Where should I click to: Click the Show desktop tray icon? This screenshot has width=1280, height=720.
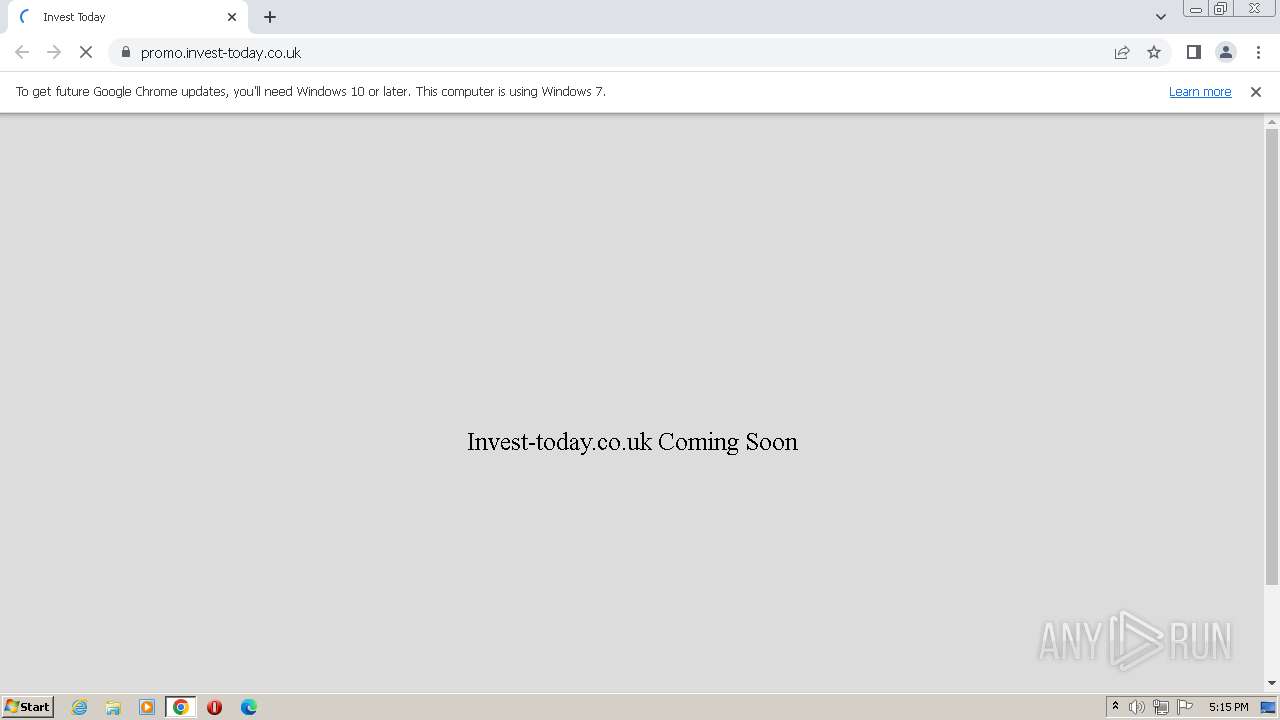click(1268, 707)
